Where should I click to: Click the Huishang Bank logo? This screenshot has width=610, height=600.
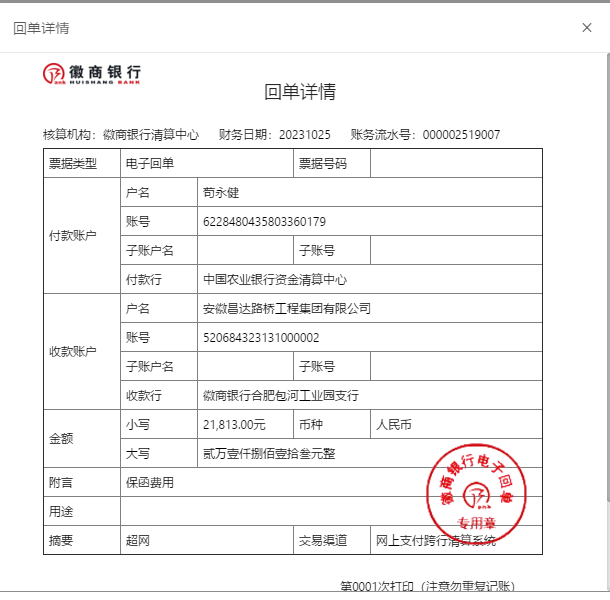92,74
